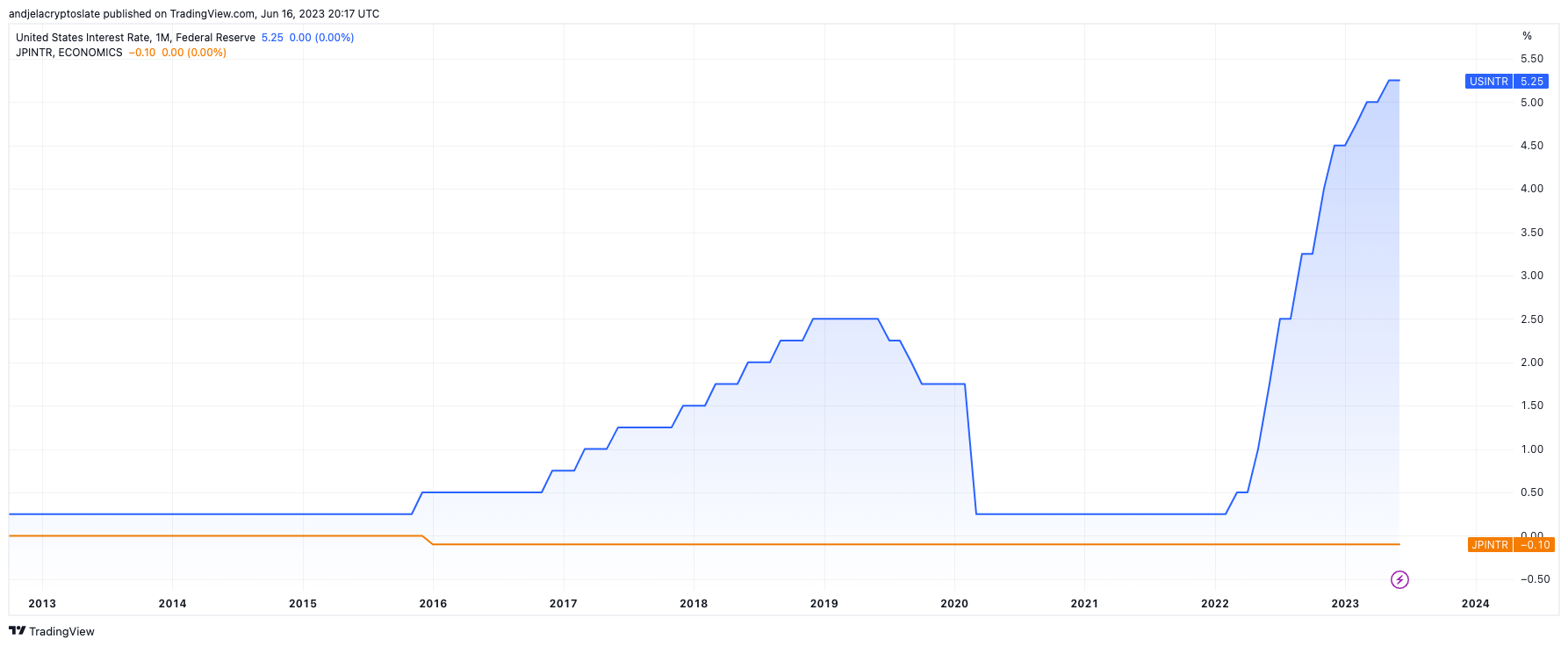This screenshot has height=646, width=1568.
Task: Click the 2013 label on time axis
Action: click(x=42, y=604)
